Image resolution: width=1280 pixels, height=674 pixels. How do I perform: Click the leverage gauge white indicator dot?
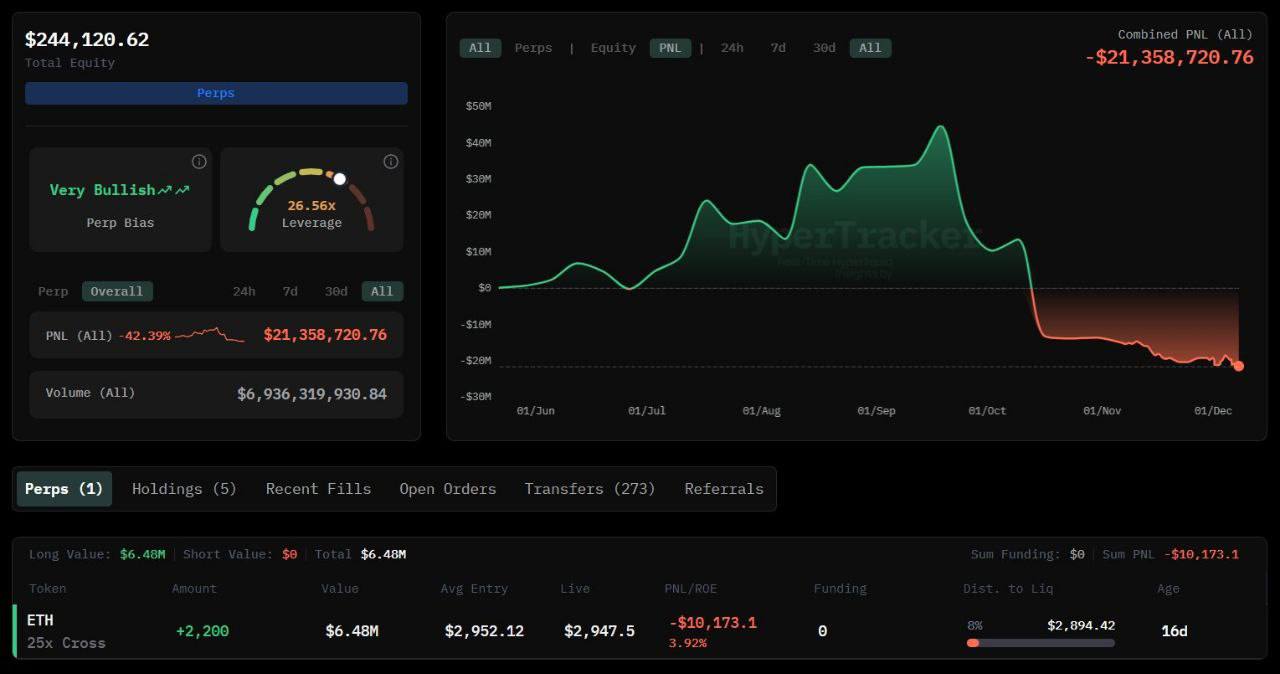point(340,179)
